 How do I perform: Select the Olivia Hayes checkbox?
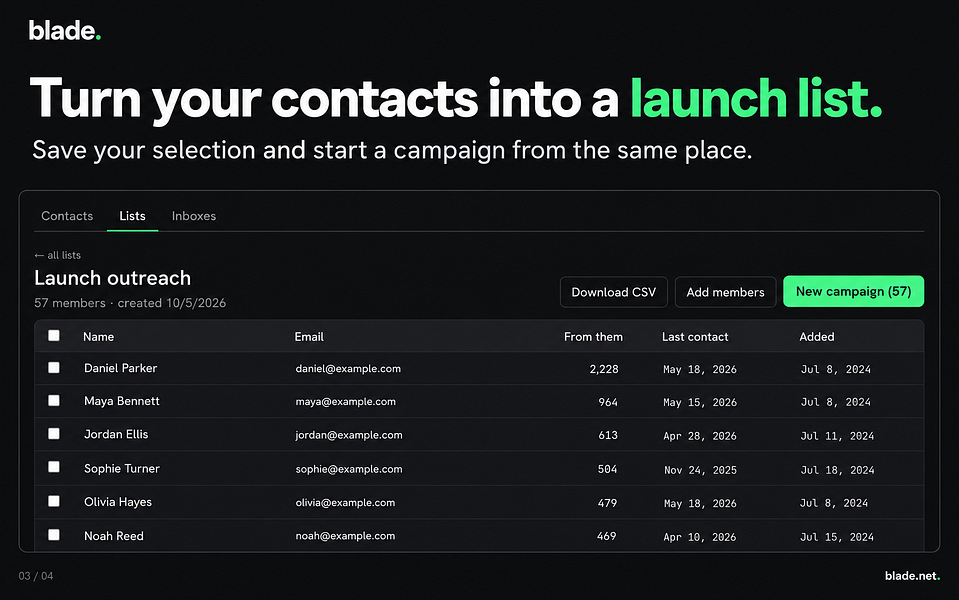pyautogui.click(x=54, y=501)
